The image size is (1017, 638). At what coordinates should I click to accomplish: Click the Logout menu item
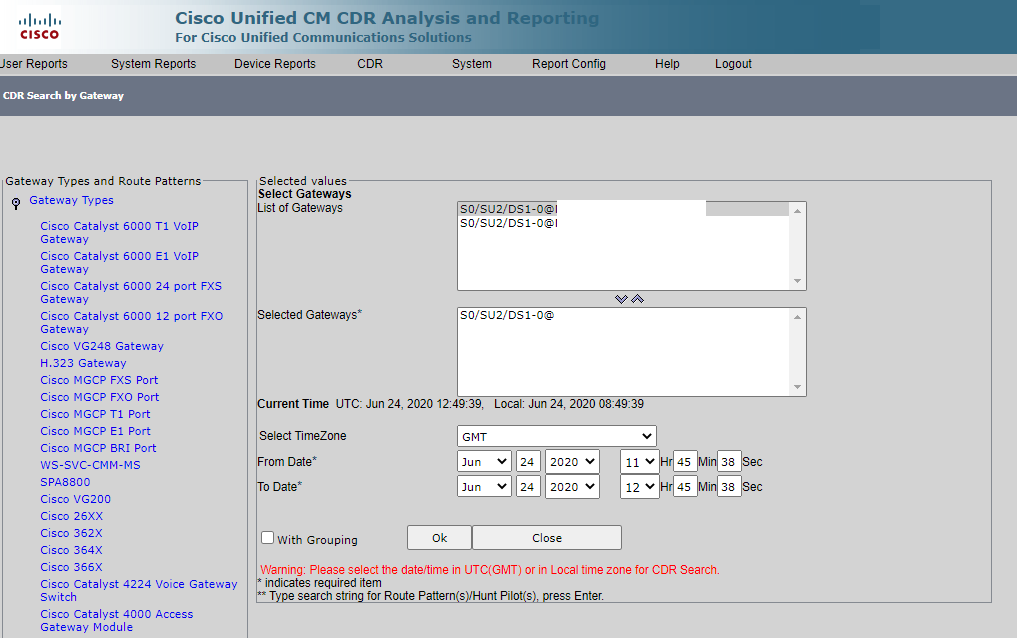click(x=733, y=63)
